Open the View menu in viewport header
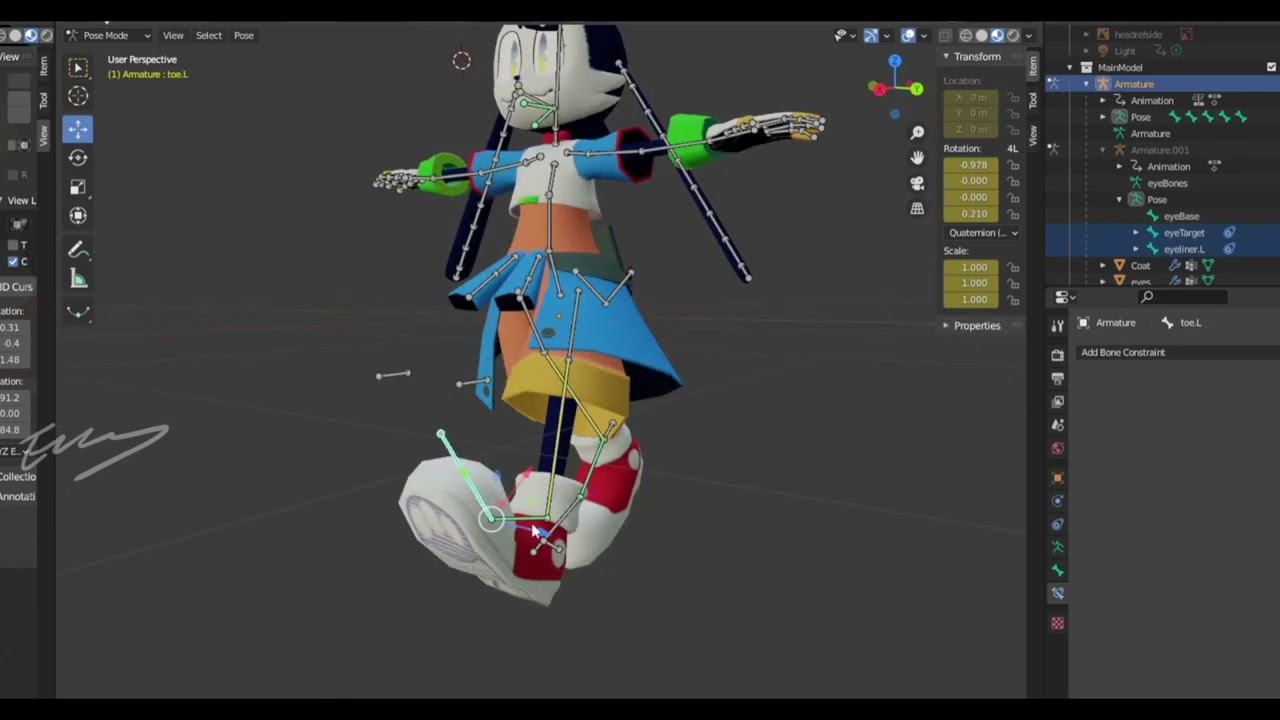Image resolution: width=1280 pixels, height=720 pixels. tap(173, 35)
